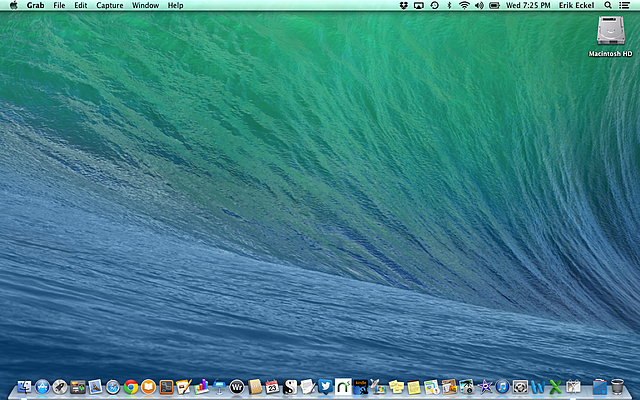Open Time Machine menu bar icon

click(x=435, y=5)
